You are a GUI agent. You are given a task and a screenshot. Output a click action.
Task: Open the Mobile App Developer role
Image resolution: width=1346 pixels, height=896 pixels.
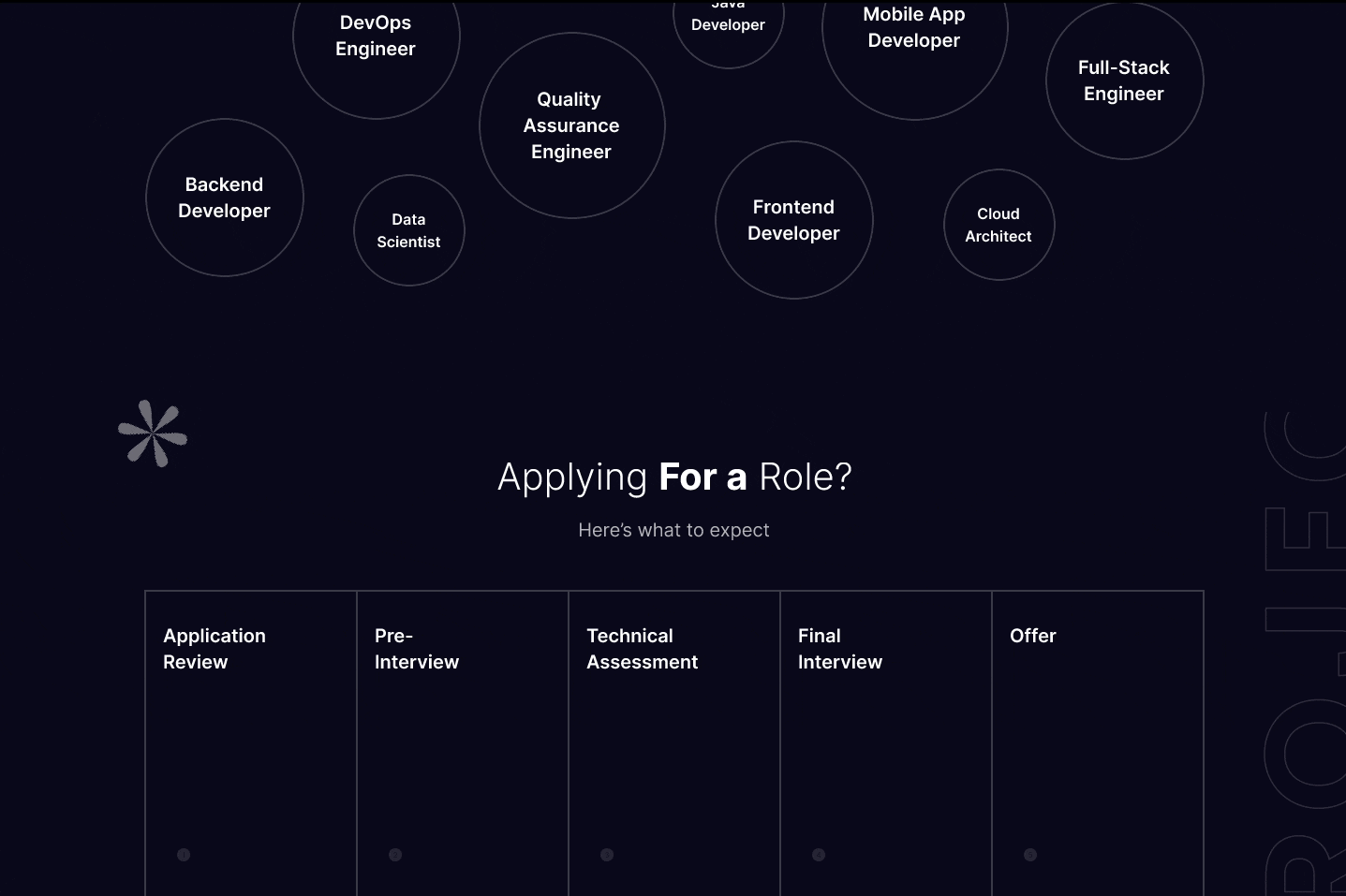(914, 30)
